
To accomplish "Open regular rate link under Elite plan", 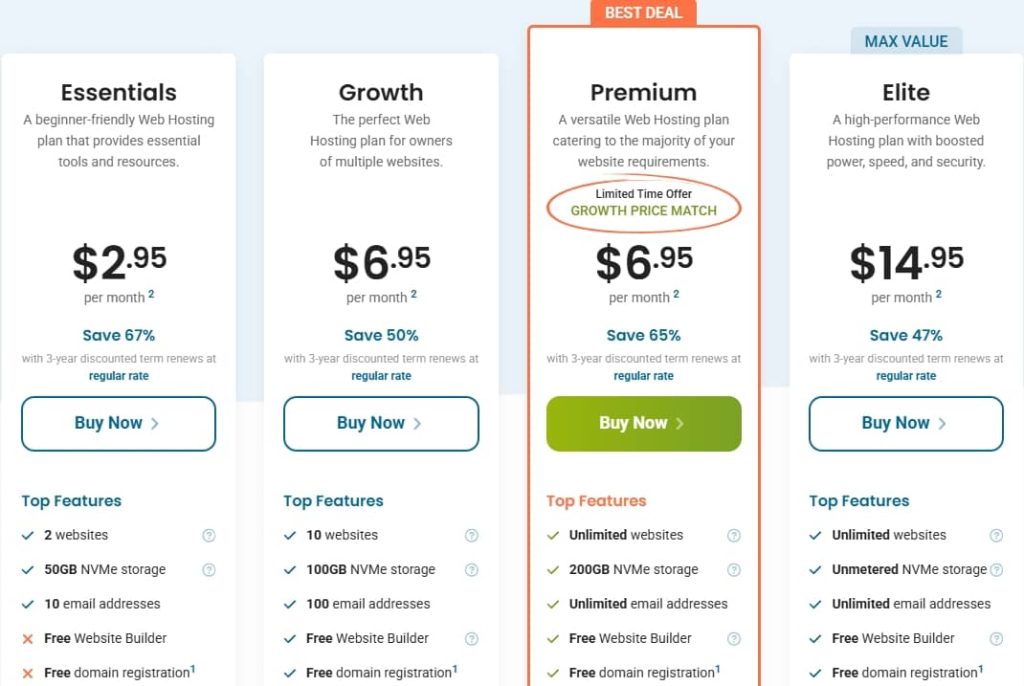I will 906,376.
